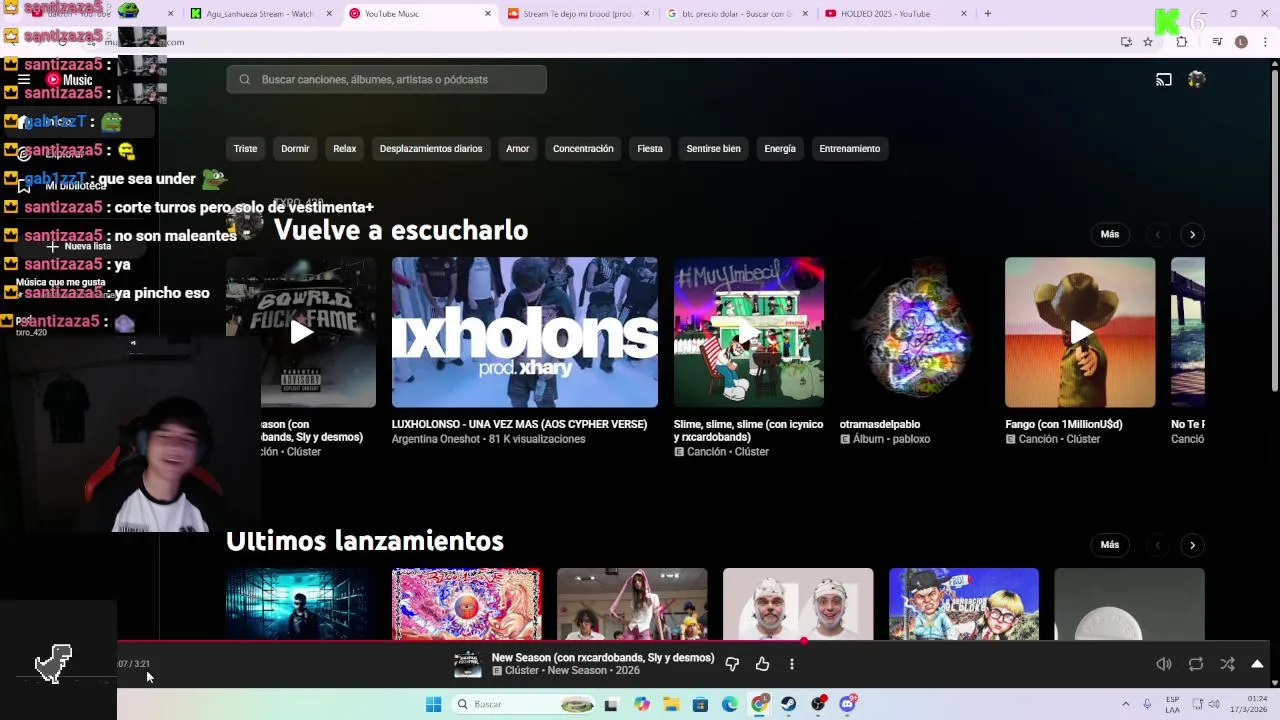Select the Sentirse bien chip
Viewport: 1280px width, 720px height.
point(713,149)
